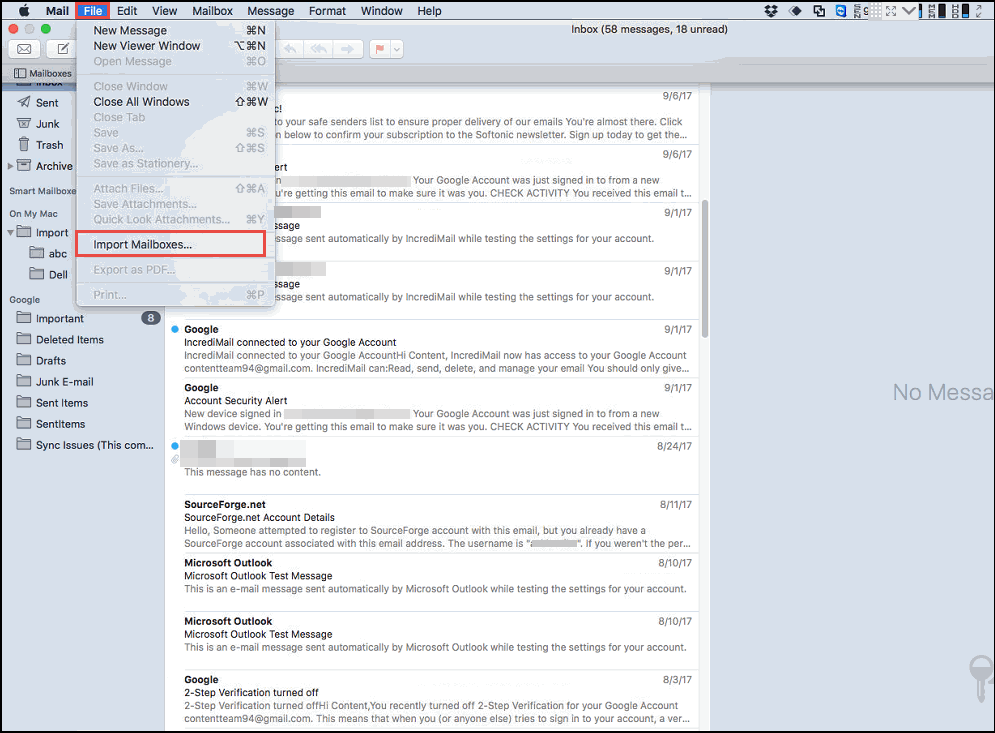Select the Junk E-mail folder
This screenshot has height=733, width=995.
tap(64, 382)
